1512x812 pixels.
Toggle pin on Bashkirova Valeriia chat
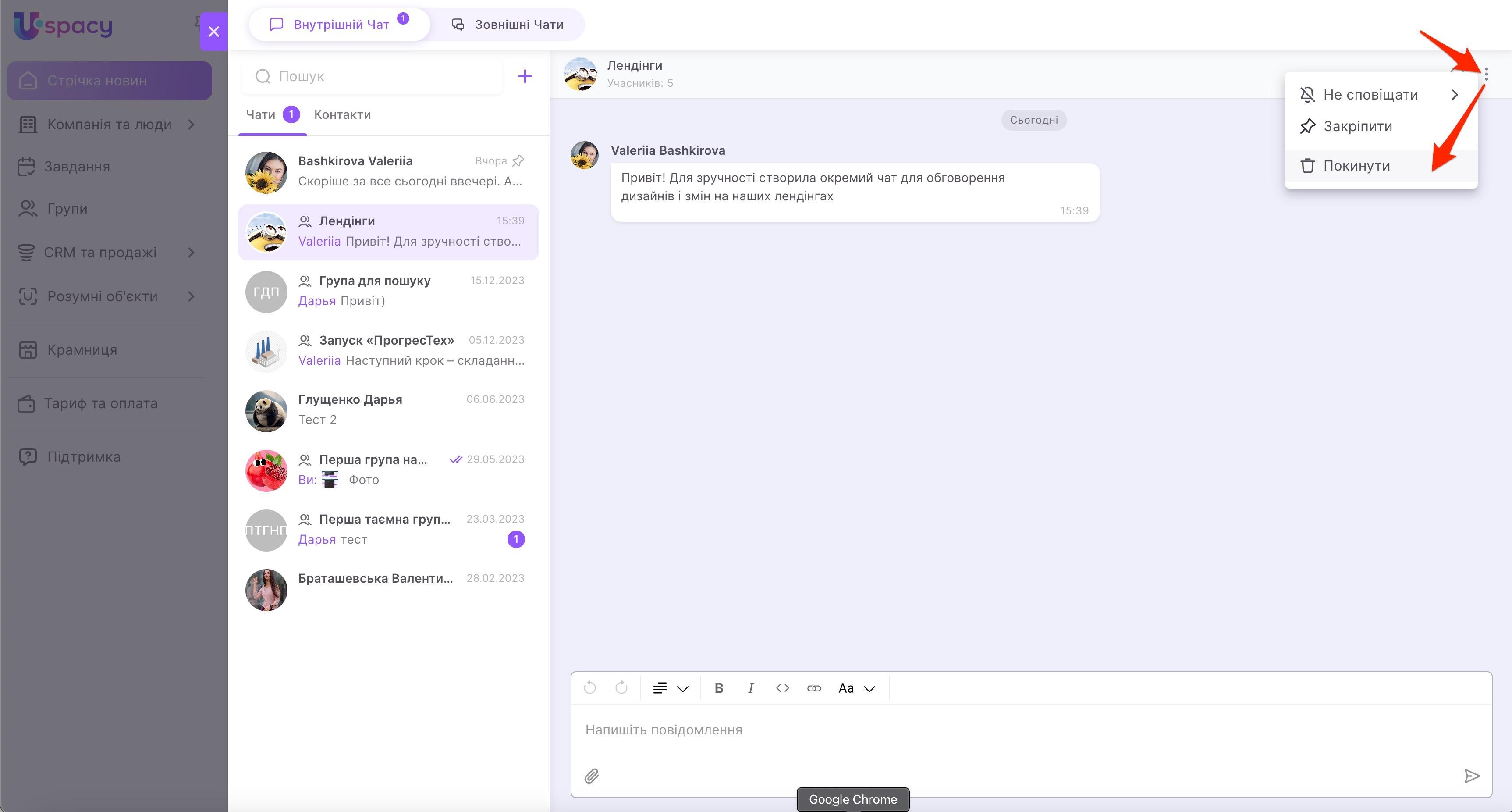(518, 161)
